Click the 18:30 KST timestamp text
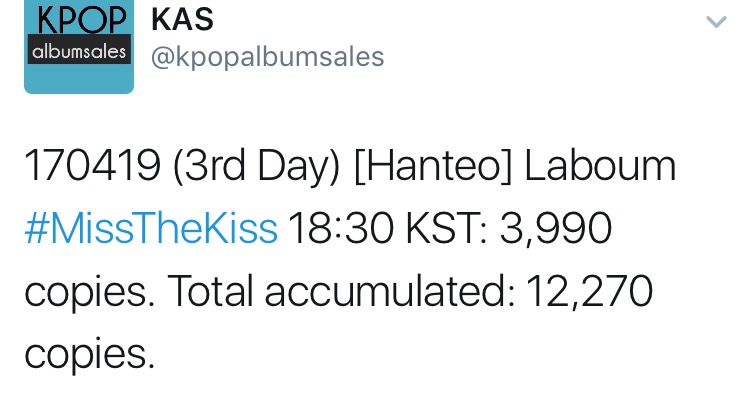The image size is (739, 400). pos(387,229)
